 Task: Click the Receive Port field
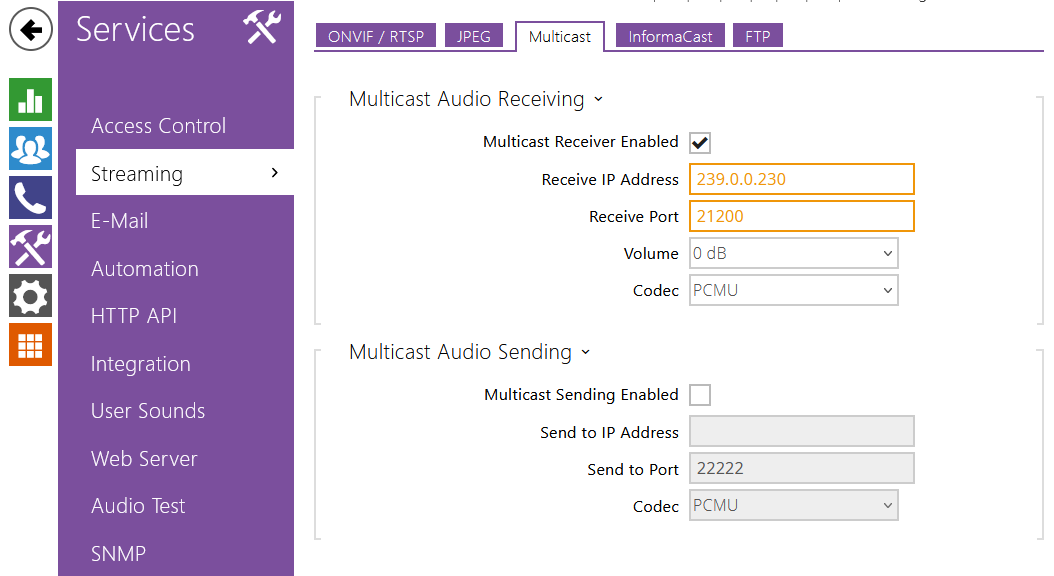(802, 216)
